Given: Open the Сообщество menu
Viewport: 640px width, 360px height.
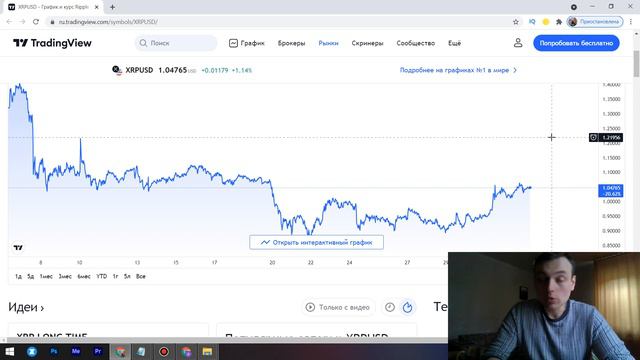Looking at the screenshot, I should [416, 43].
